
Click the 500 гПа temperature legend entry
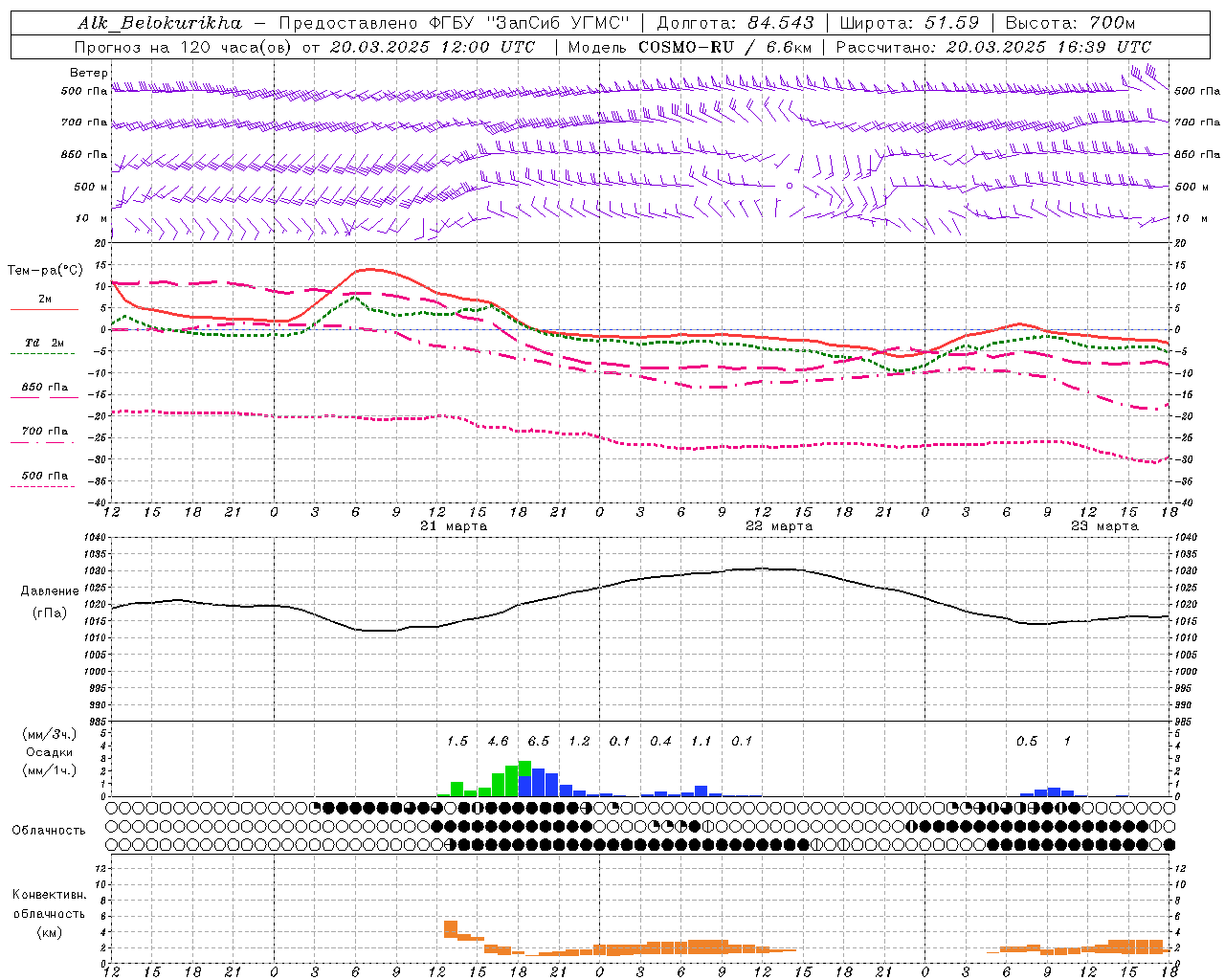click(x=45, y=475)
